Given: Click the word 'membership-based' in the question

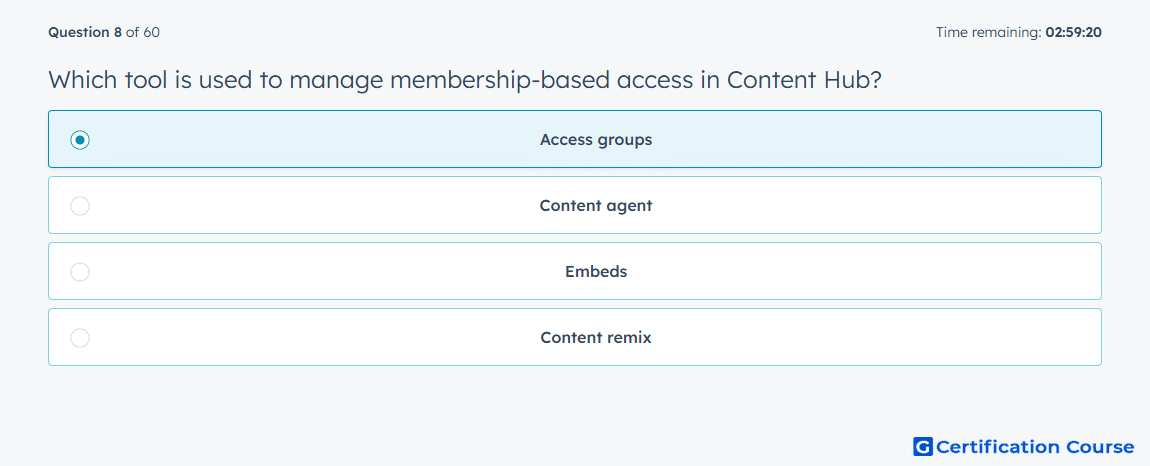Looking at the screenshot, I should click(x=499, y=80).
